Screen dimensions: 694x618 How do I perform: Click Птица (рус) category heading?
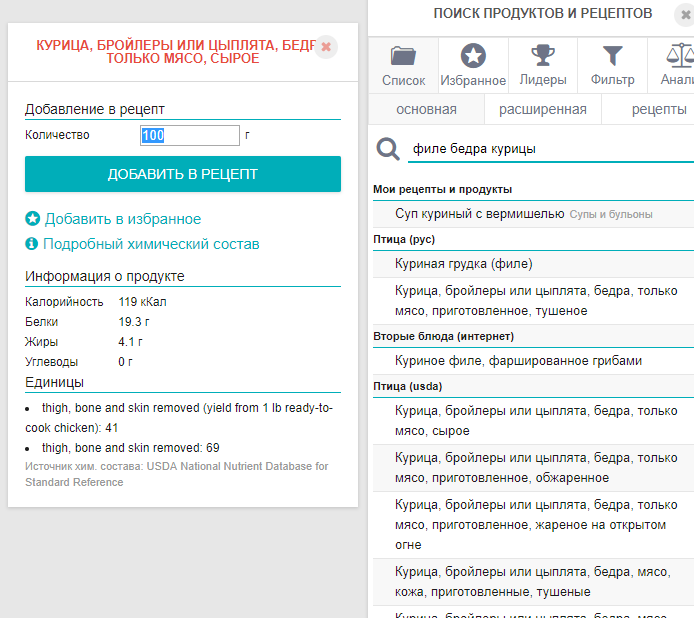pyautogui.click(x=404, y=239)
